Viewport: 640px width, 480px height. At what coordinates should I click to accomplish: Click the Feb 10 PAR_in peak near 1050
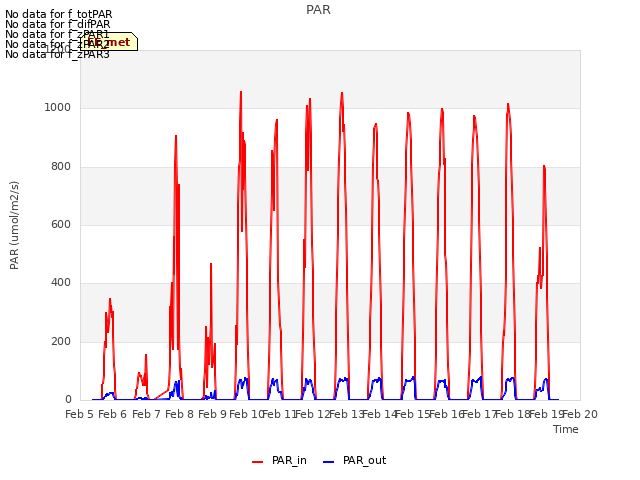coord(241,92)
